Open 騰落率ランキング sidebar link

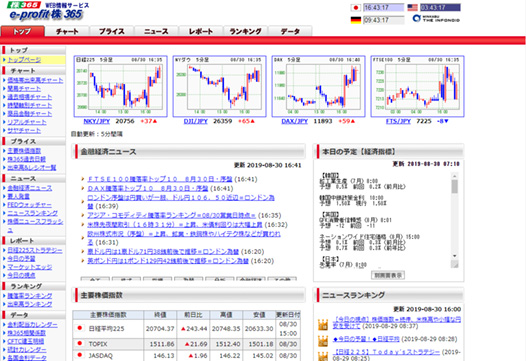coord(30,296)
